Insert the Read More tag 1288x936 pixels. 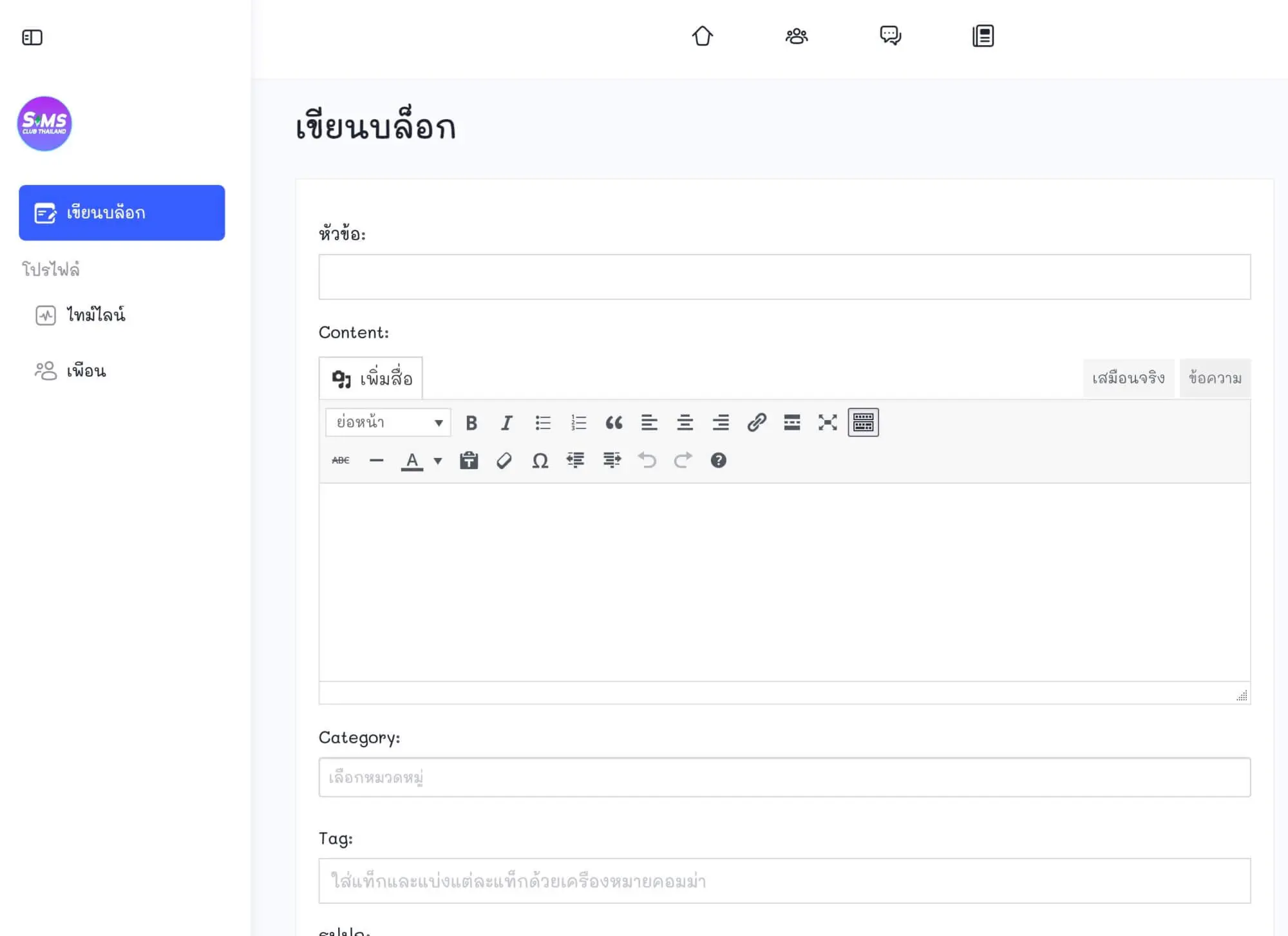coord(792,423)
